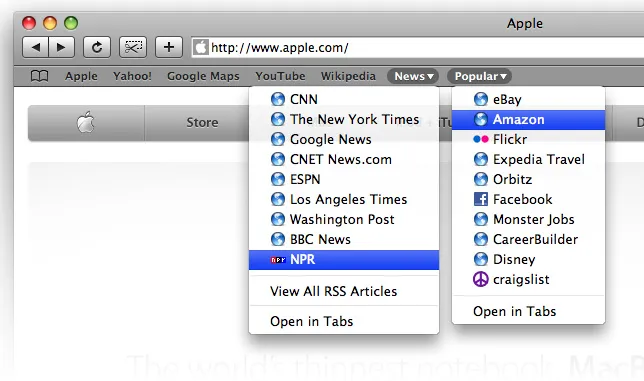Choose View All RSS Articles
The height and width of the screenshot is (381, 644).
click(x=344, y=291)
